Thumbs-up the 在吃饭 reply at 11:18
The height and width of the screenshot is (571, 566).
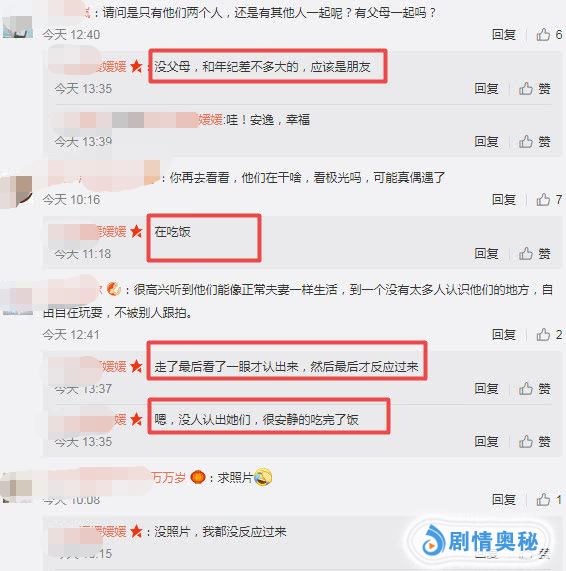click(534, 253)
